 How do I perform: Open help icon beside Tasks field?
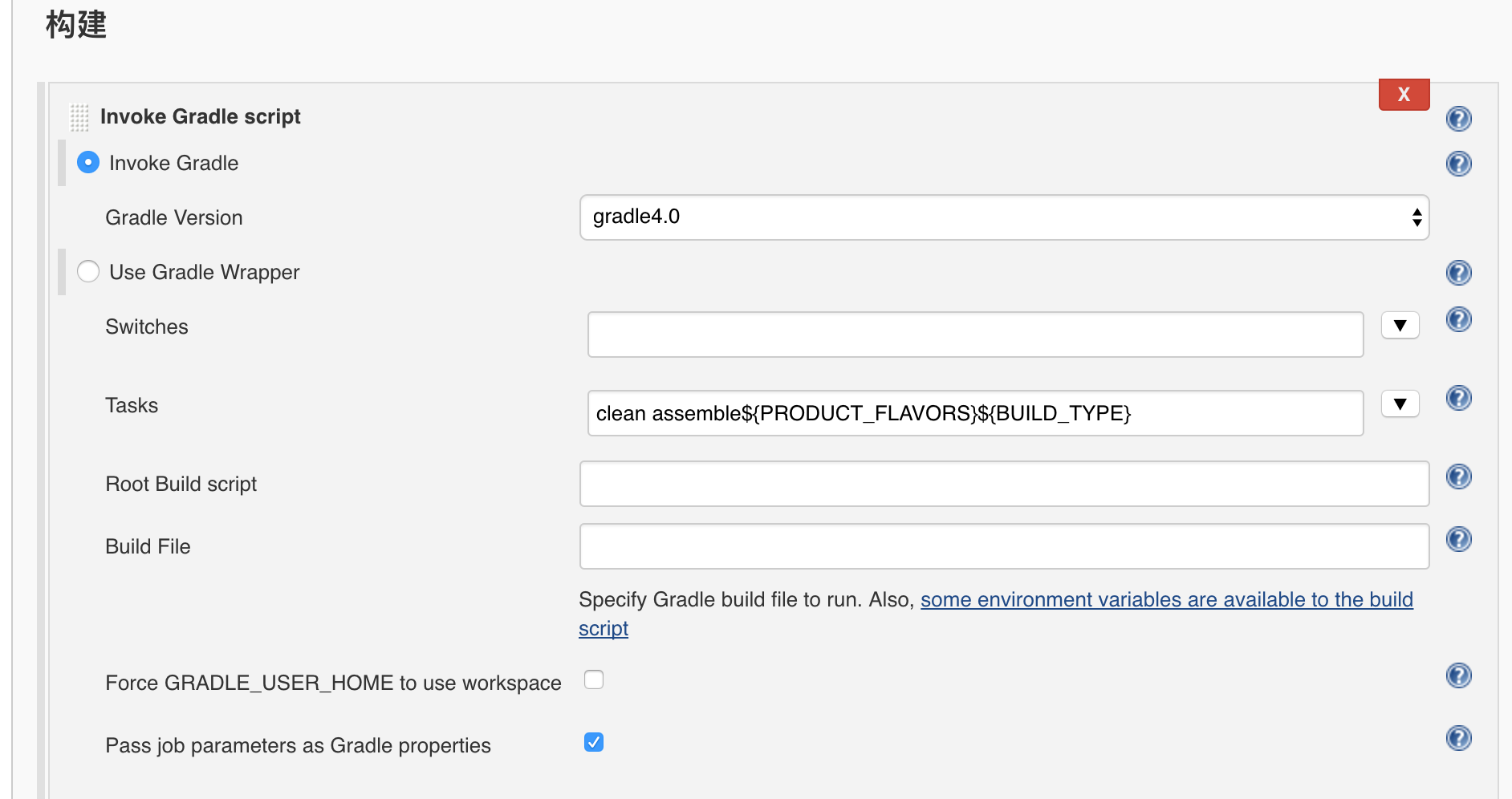(1458, 398)
